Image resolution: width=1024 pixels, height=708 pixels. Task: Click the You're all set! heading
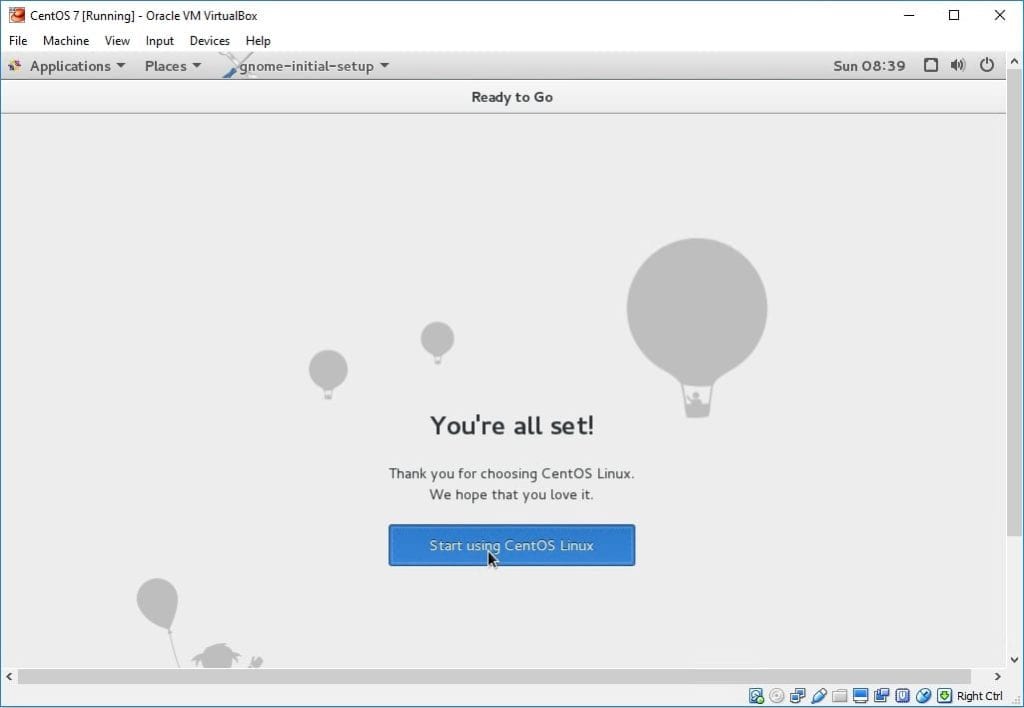pos(512,425)
